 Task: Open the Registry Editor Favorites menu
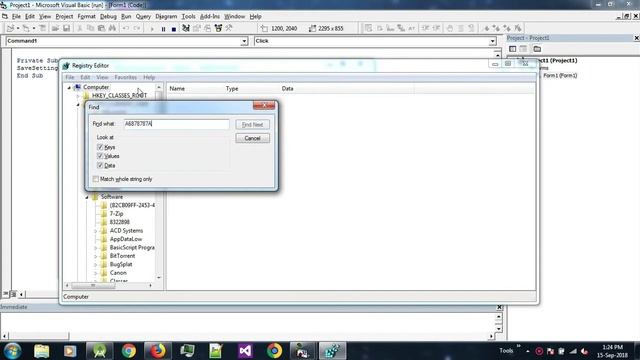(x=125, y=78)
